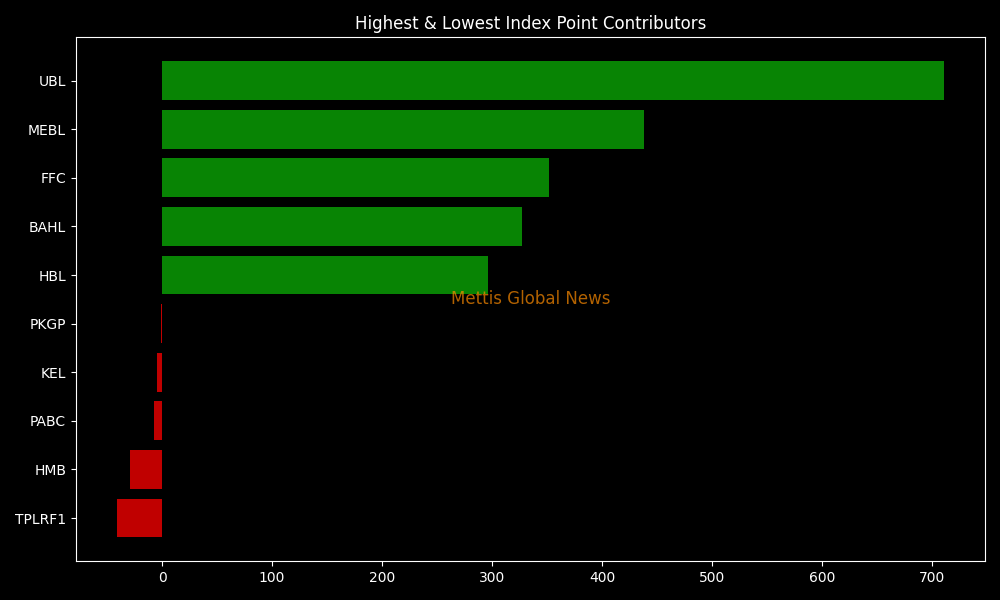Click the green BAHL bar
The height and width of the screenshot is (600, 1000).
(341, 227)
